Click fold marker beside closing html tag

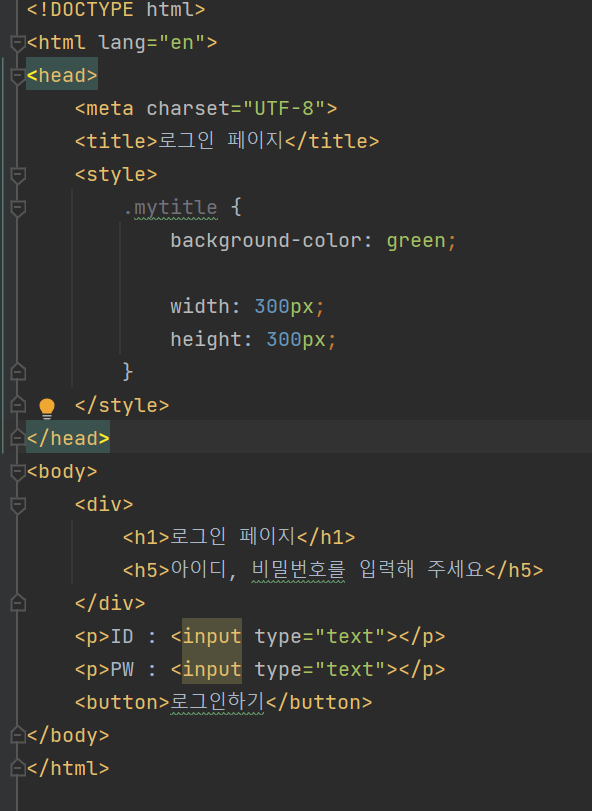click(18, 768)
